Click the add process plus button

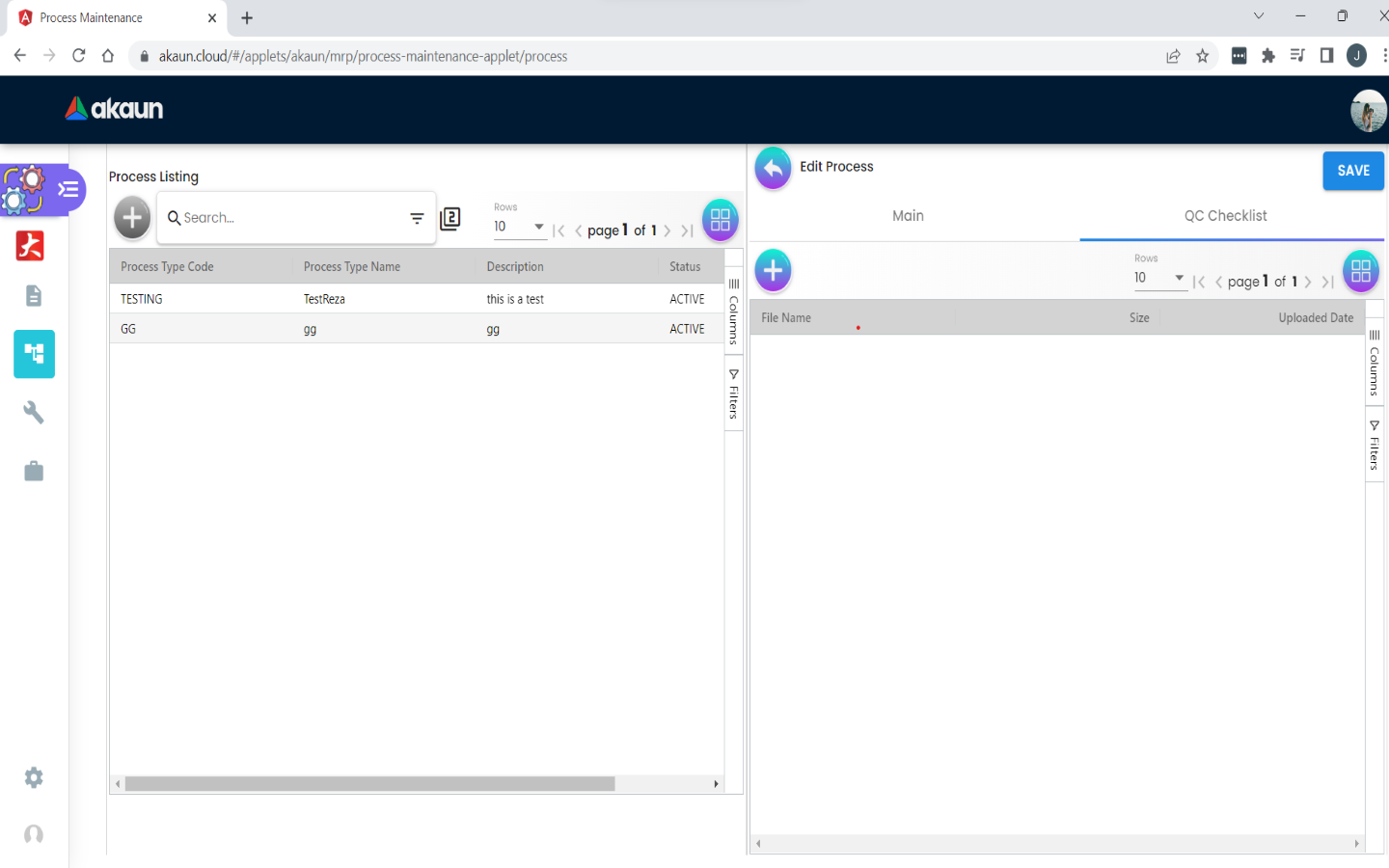[132, 218]
